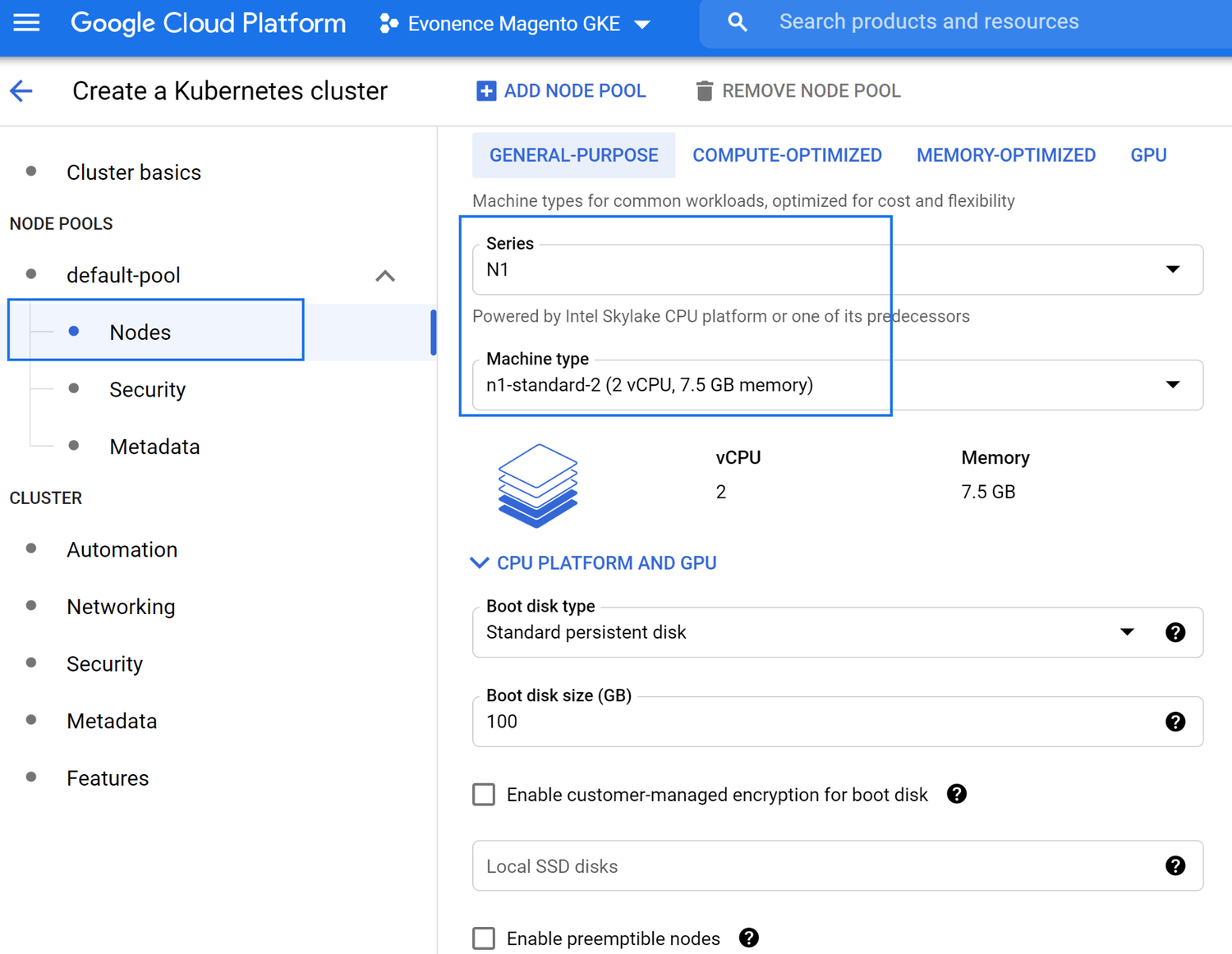Select default-pool in sidebar
1232x954 pixels.
point(123,276)
